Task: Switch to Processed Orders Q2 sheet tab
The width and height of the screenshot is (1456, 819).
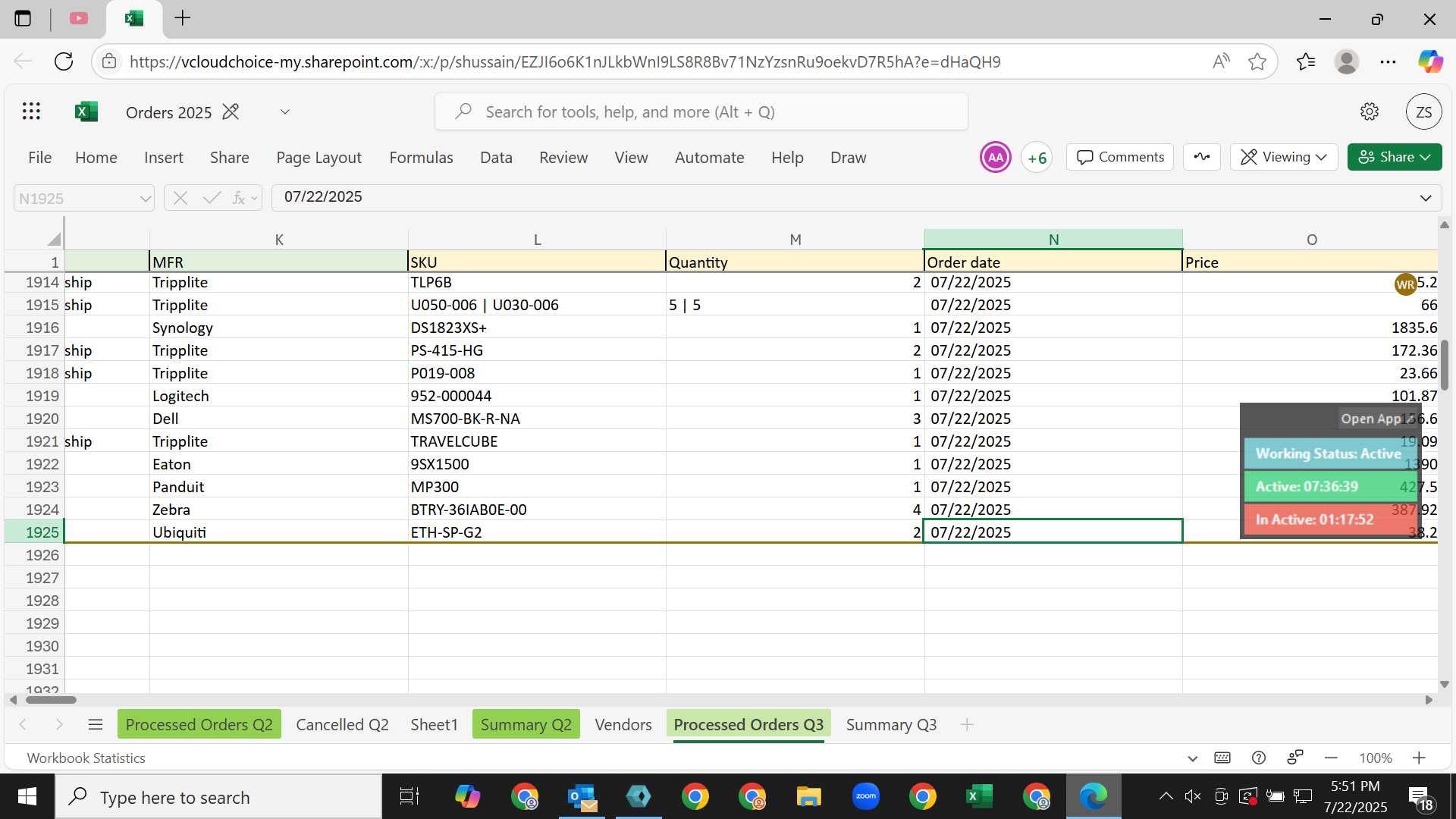Action: tap(199, 724)
